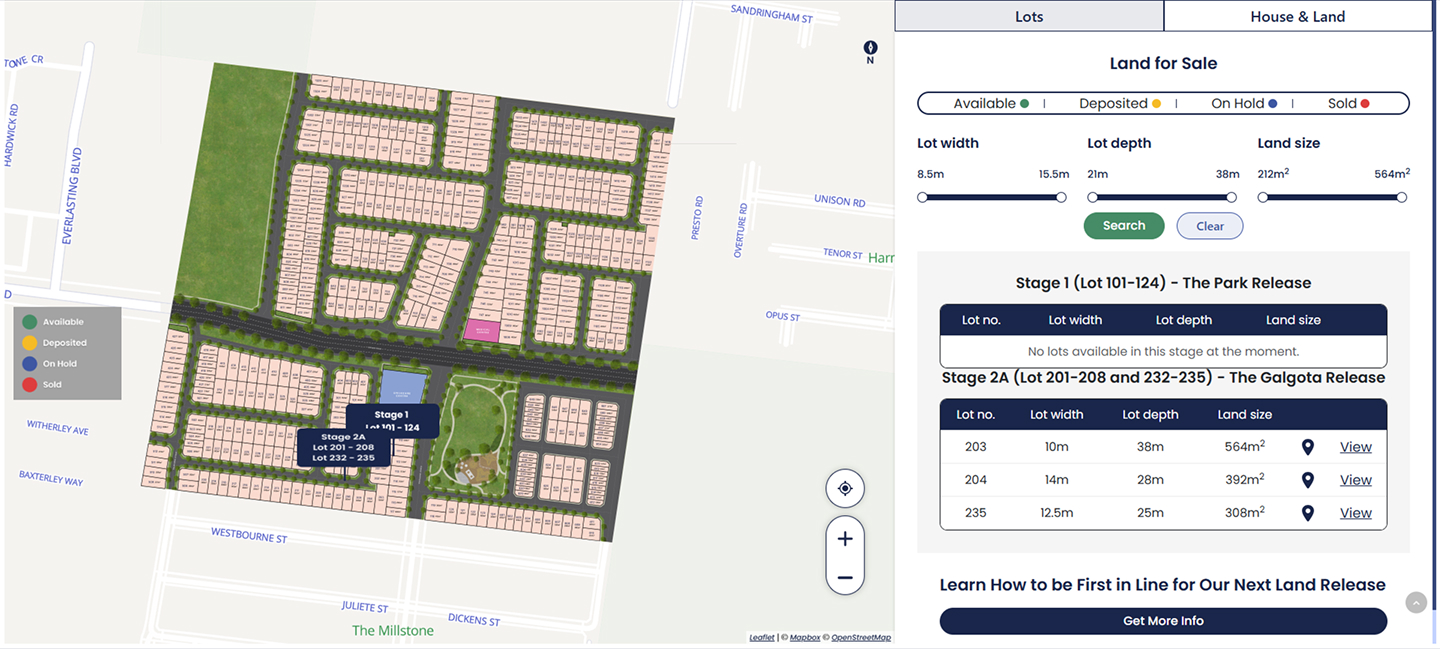Switch to the Lots tab
This screenshot has height=649, width=1440.
coord(1029,16)
